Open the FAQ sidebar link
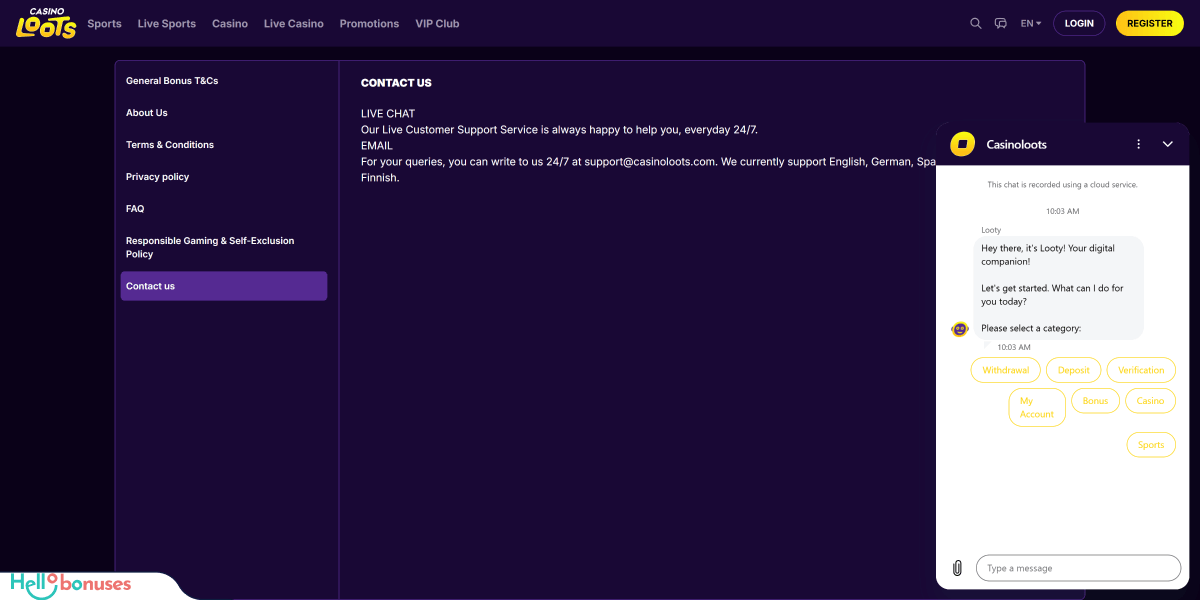 click(x=135, y=209)
